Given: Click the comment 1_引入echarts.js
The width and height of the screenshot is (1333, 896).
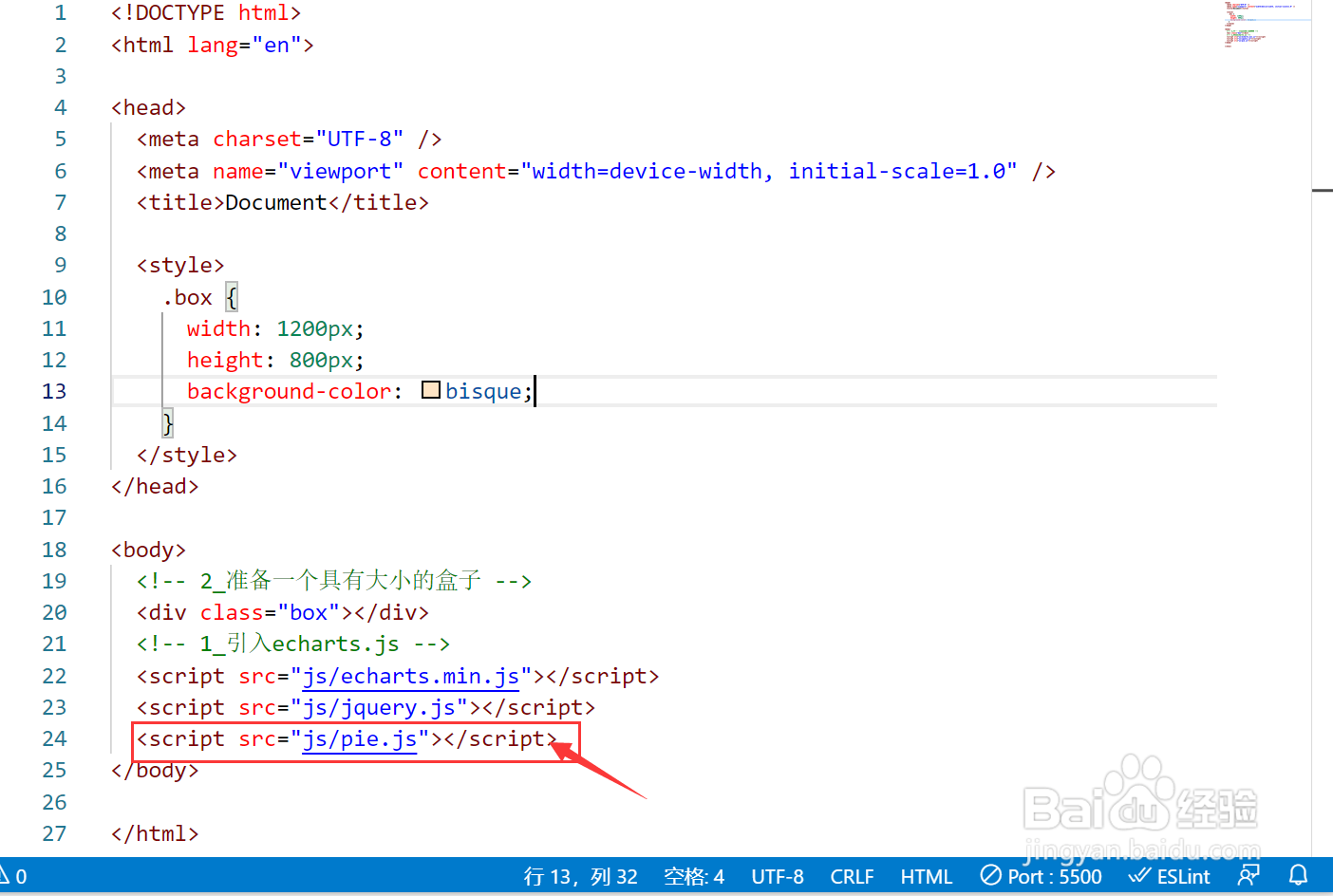Looking at the screenshot, I should [x=293, y=644].
